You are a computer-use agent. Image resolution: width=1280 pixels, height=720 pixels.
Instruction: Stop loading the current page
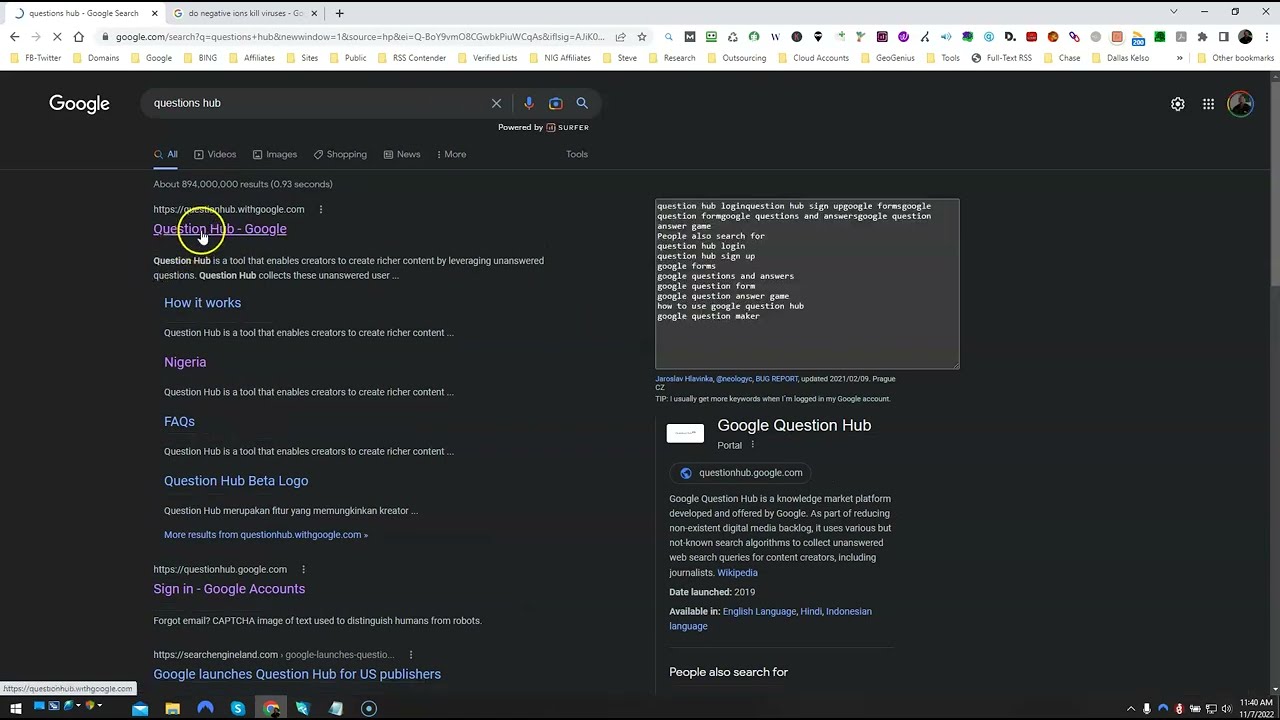click(x=57, y=37)
